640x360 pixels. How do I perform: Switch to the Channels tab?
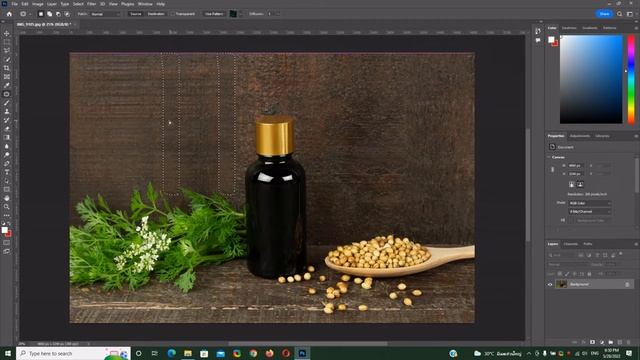(571, 244)
